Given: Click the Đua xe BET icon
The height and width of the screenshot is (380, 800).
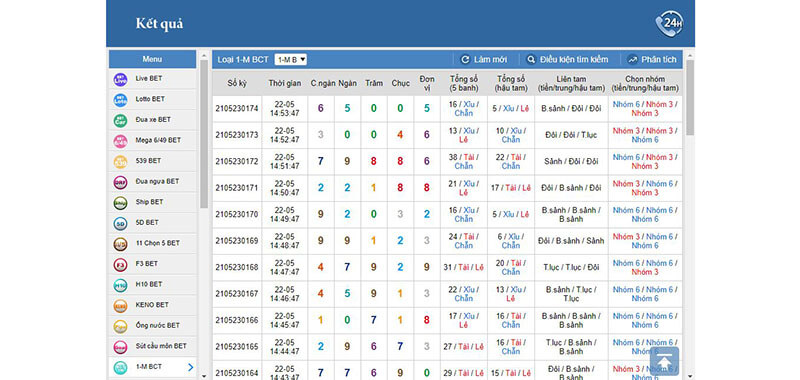Looking at the screenshot, I should click(x=120, y=121).
